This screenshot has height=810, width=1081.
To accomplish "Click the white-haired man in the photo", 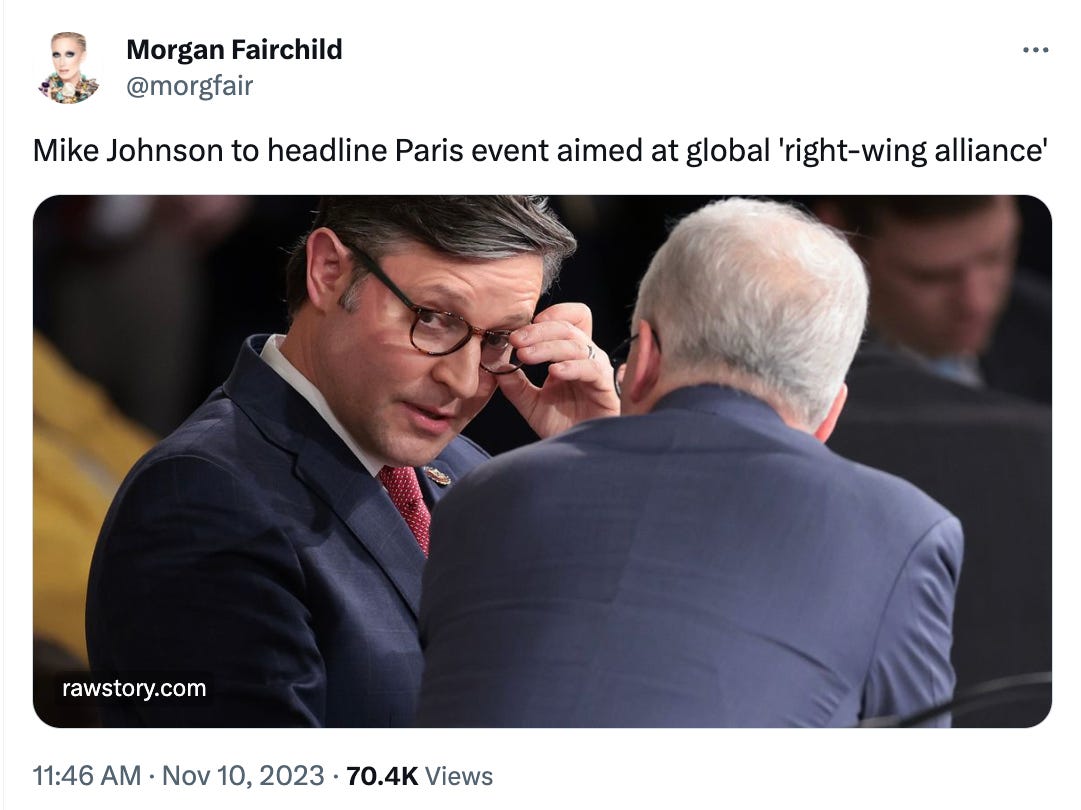I will pos(689,483).
